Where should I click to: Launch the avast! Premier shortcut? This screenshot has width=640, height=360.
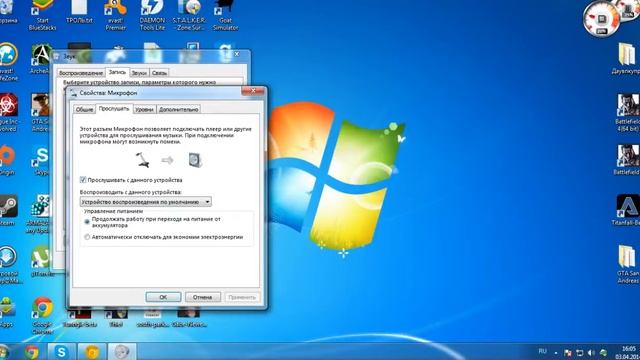(x=116, y=16)
